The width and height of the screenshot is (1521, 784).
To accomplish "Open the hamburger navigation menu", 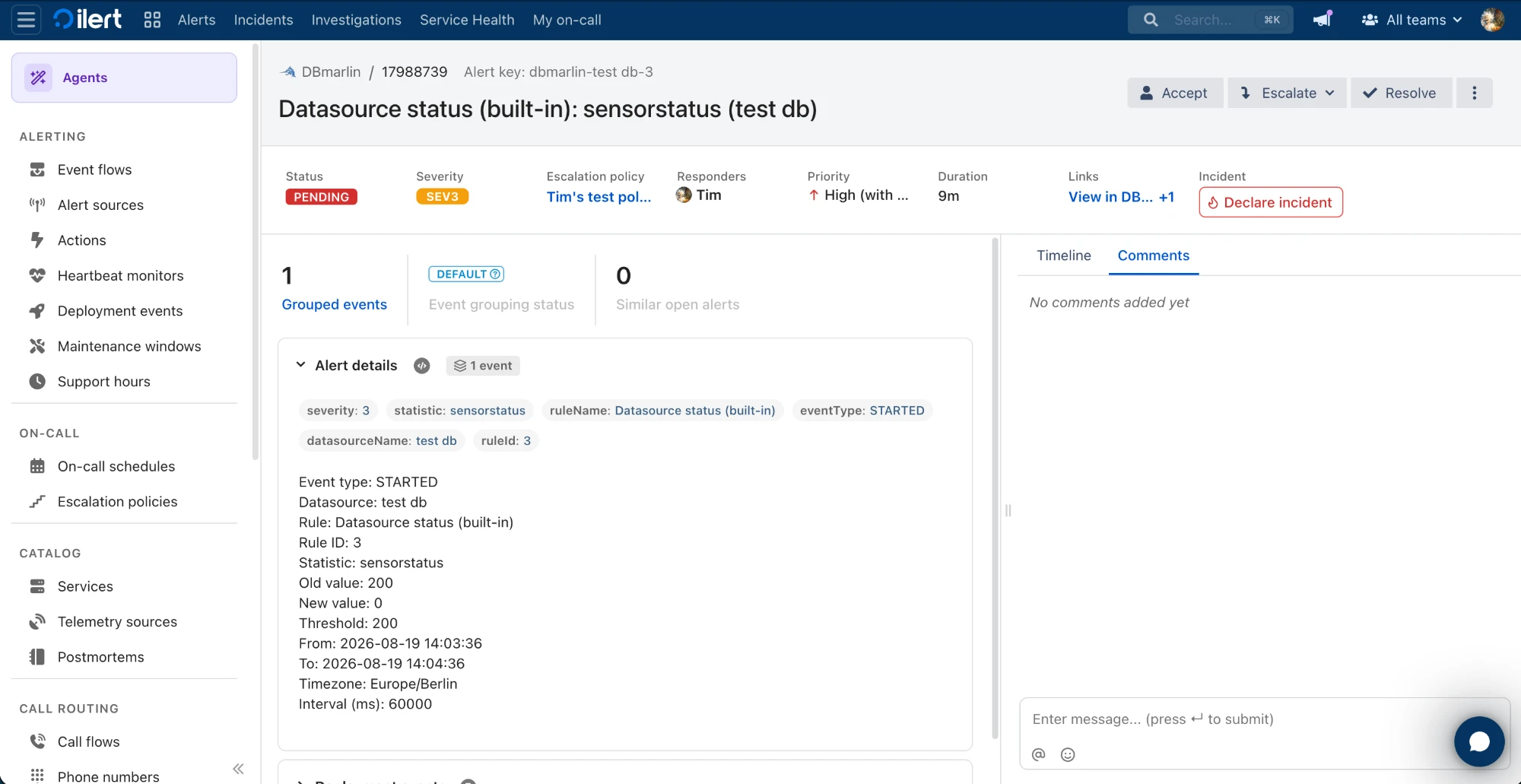I will [27, 20].
